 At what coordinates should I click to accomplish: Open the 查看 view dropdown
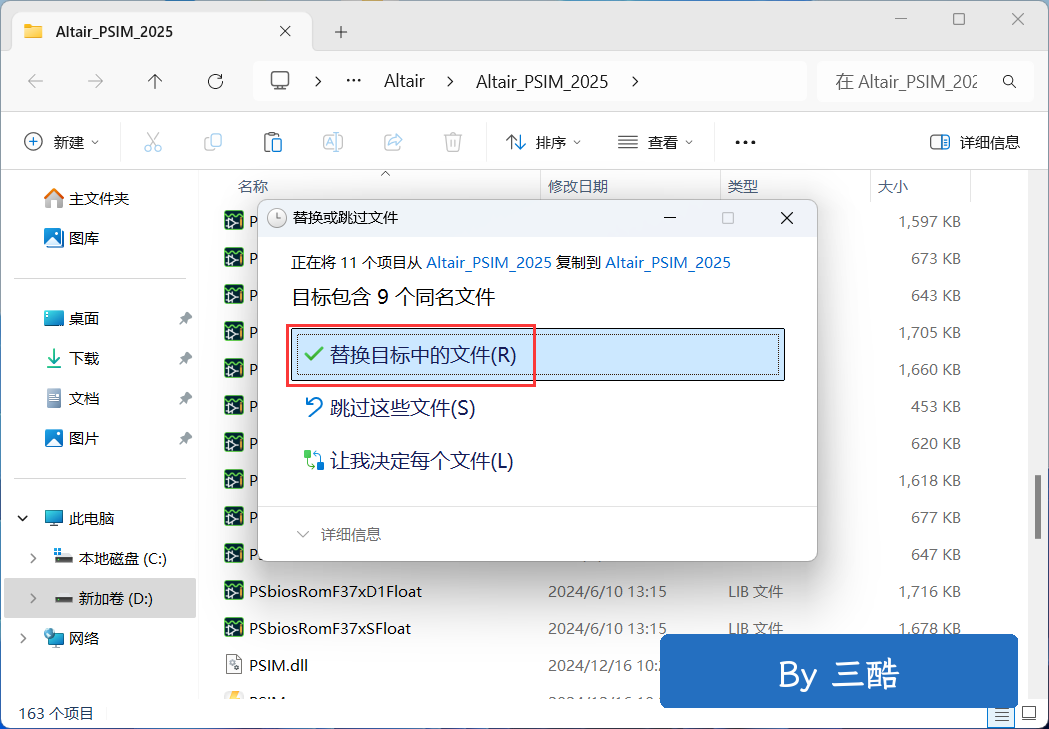click(655, 142)
